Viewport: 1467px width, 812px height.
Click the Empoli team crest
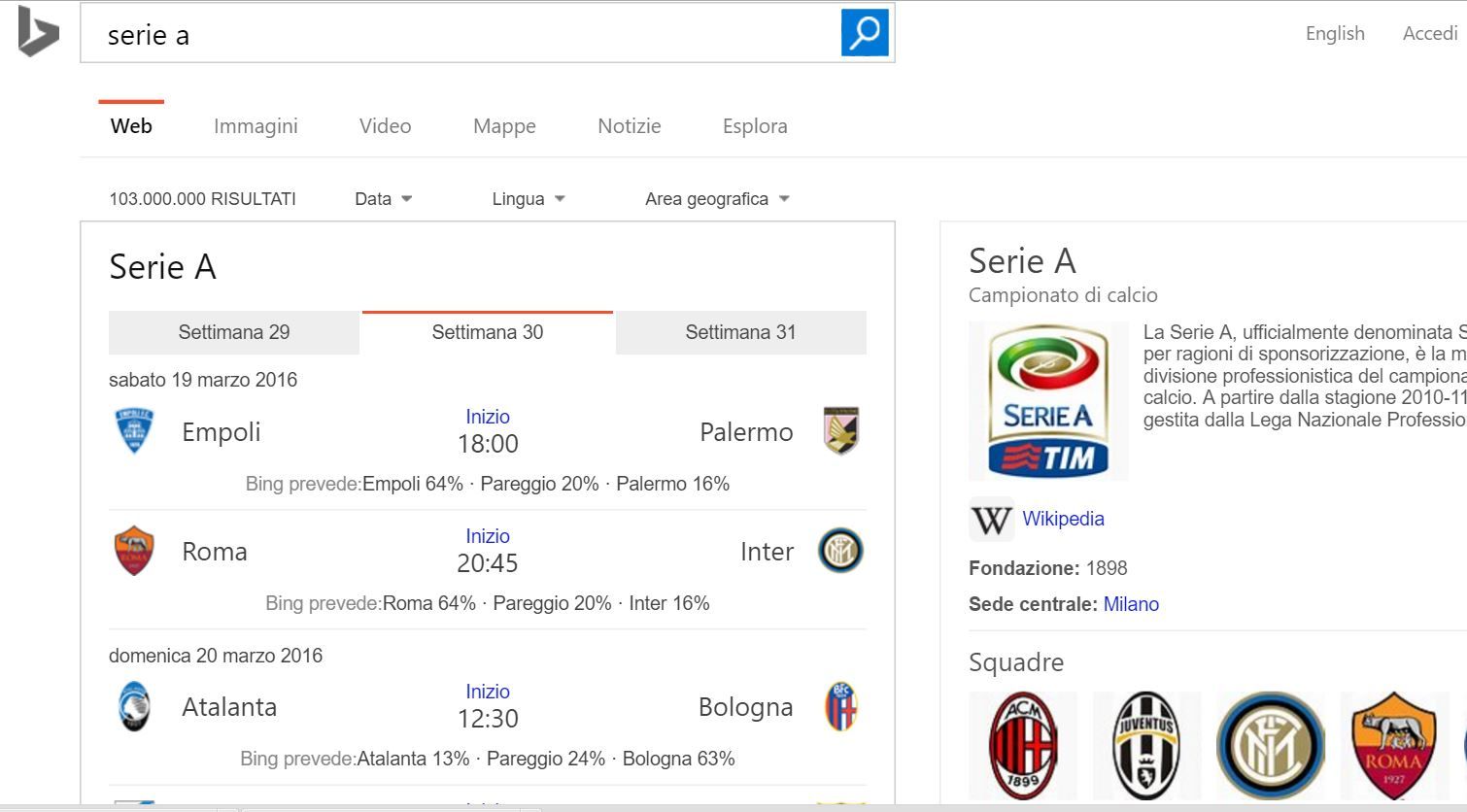[x=134, y=431]
